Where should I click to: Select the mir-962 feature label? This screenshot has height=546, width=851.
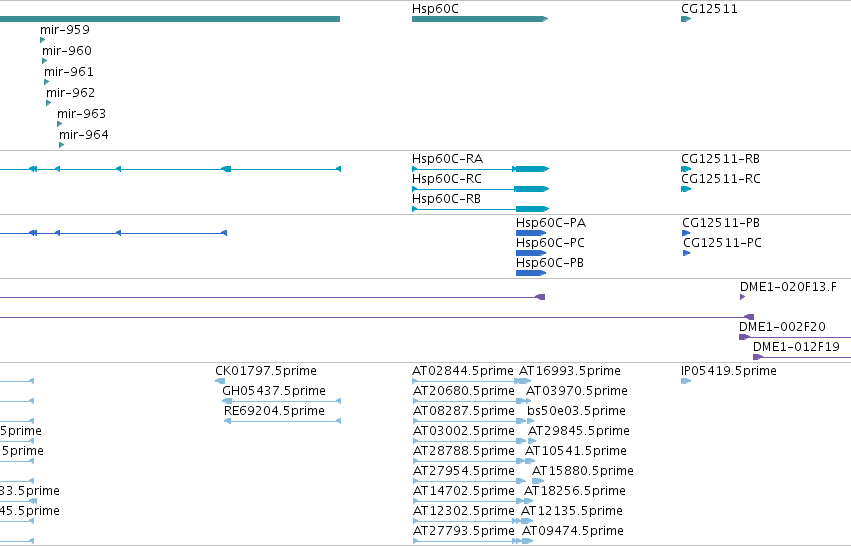point(71,93)
